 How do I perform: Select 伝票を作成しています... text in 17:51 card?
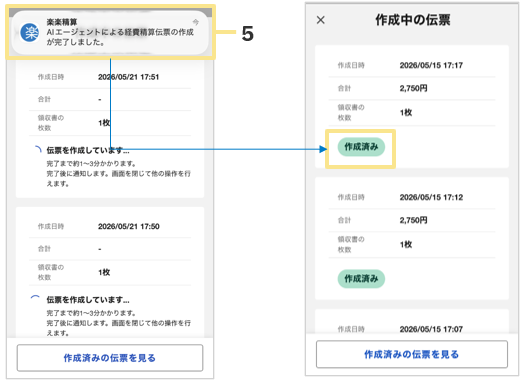coord(88,150)
